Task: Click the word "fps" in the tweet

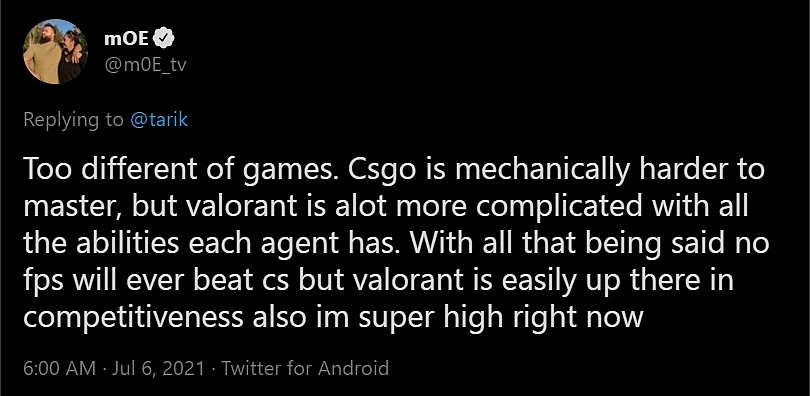Action: (x=44, y=280)
